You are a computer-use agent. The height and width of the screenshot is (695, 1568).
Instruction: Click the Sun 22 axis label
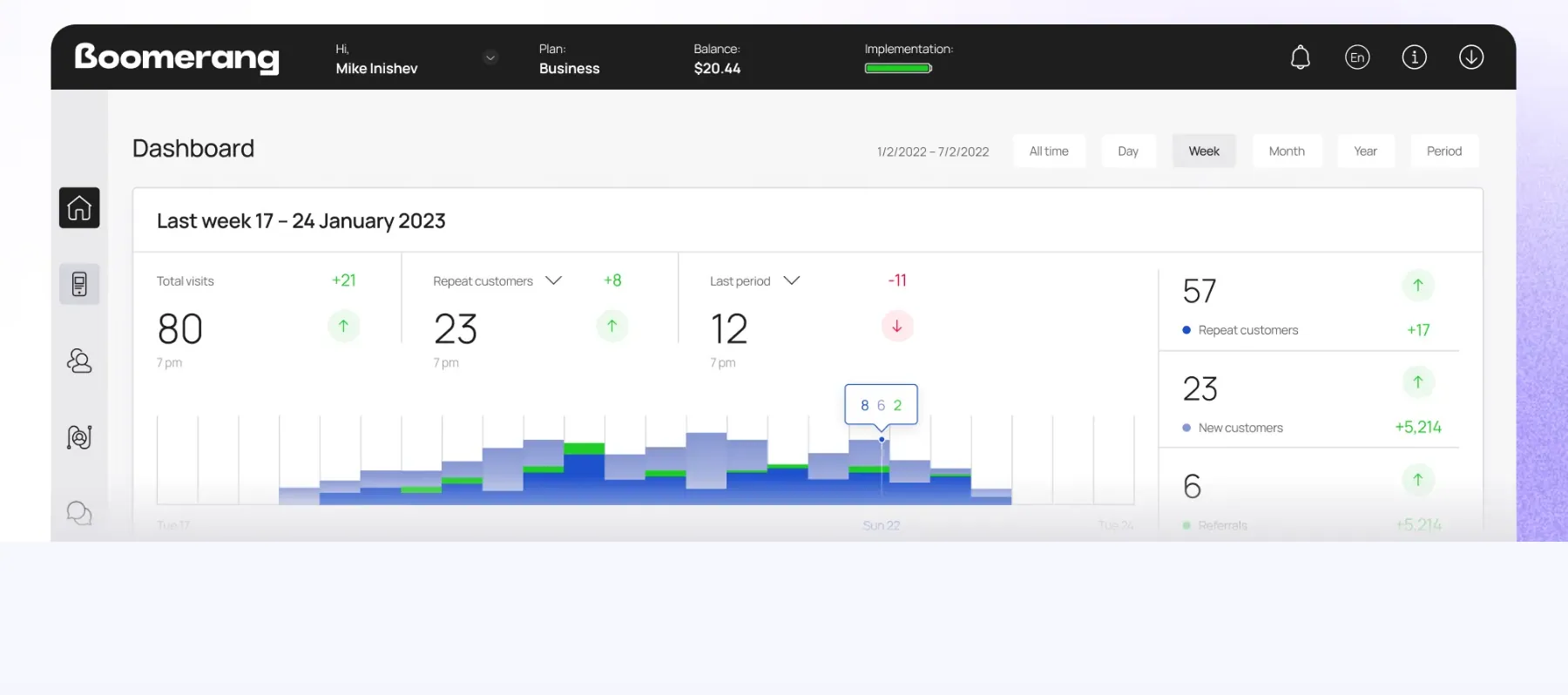[x=881, y=525]
